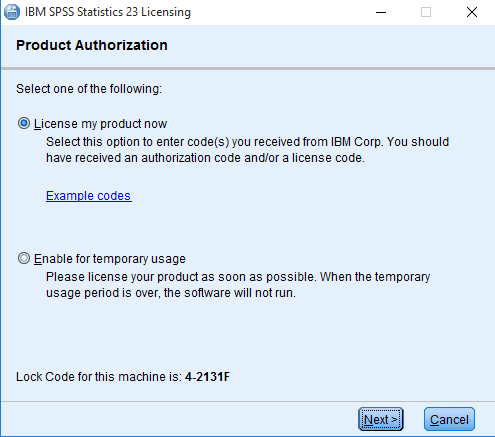Image resolution: width=495 pixels, height=437 pixels.
Task: Click the gray separator under Product Authorization
Action: 248,68
